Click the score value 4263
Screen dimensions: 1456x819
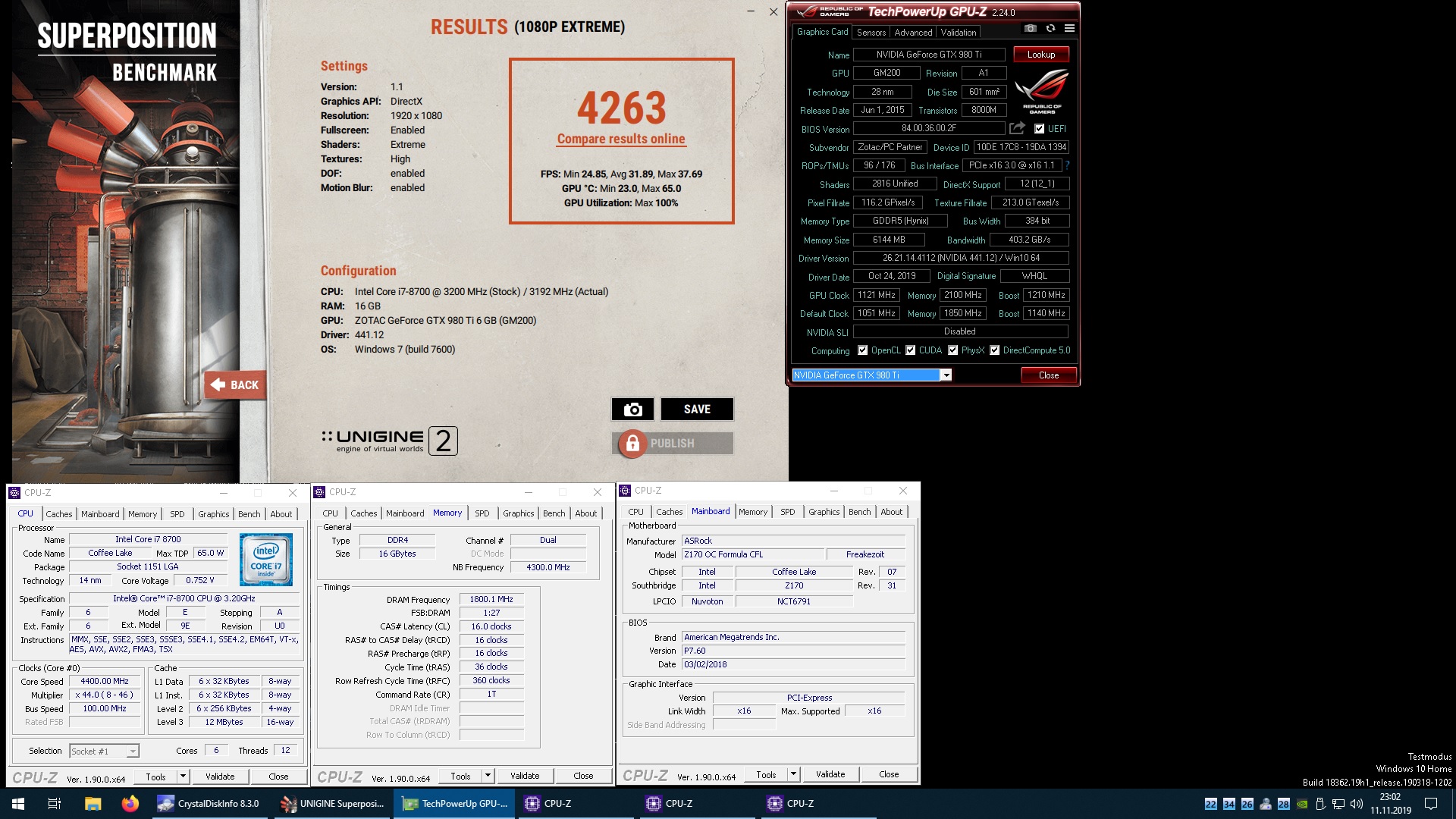click(622, 108)
